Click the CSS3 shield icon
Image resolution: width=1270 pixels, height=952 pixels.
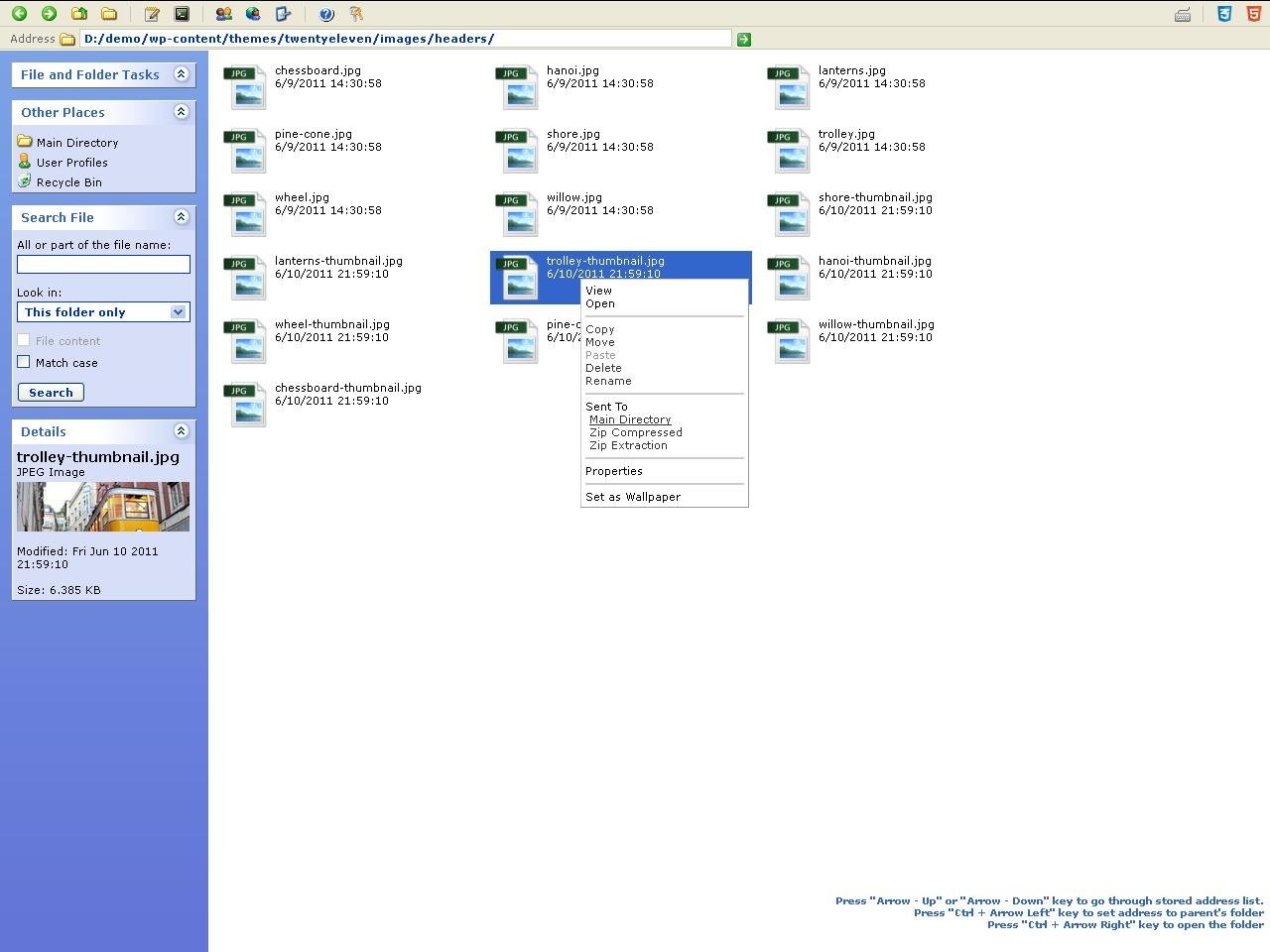pos(1223,14)
